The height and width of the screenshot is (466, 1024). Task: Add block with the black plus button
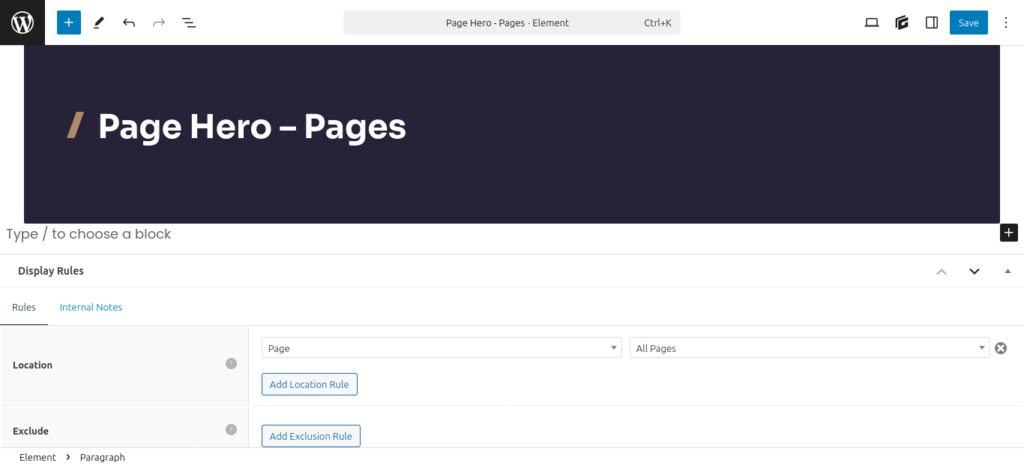click(1008, 232)
